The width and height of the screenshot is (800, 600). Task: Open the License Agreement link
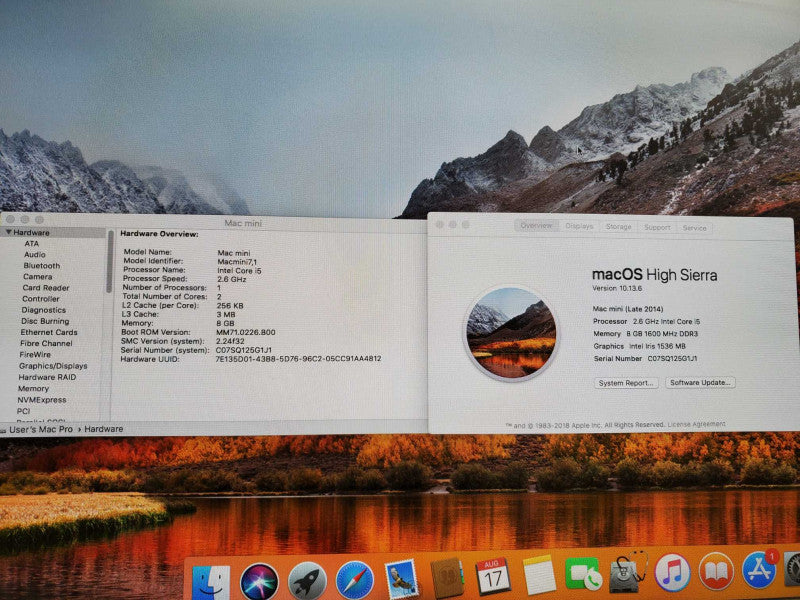click(696, 424)
